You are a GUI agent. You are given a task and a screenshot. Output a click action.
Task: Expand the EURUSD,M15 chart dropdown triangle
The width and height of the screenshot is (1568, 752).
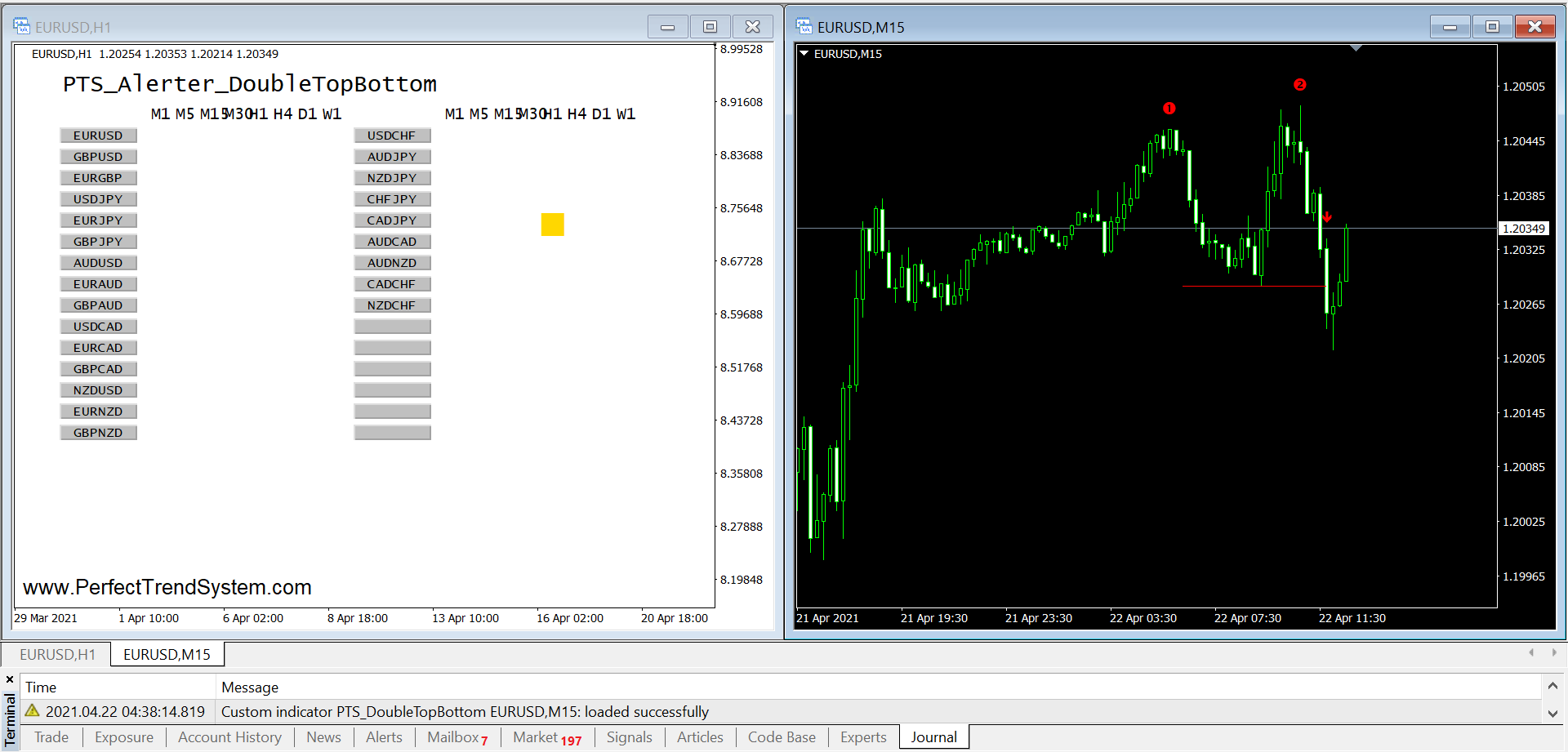[804, 54]
